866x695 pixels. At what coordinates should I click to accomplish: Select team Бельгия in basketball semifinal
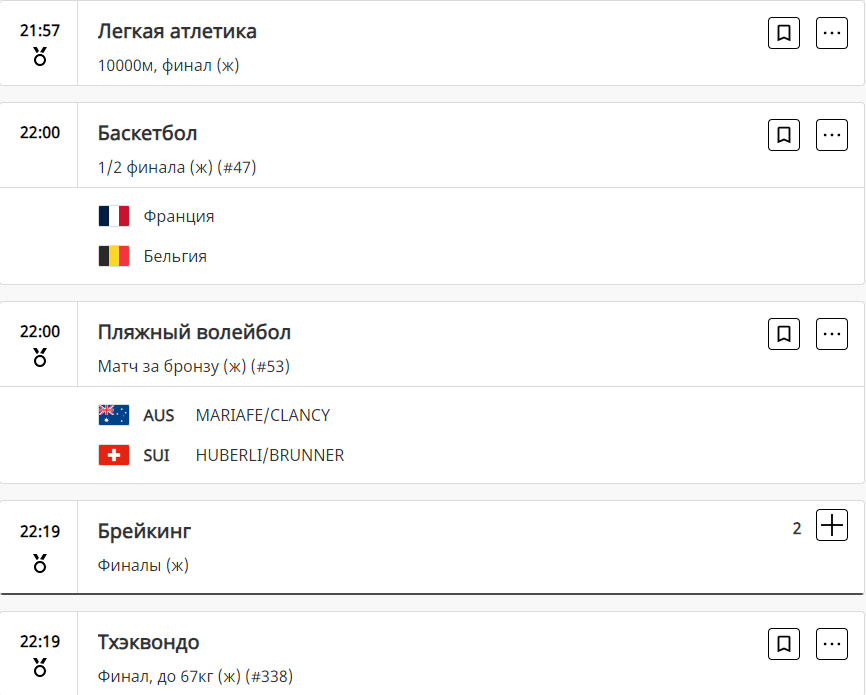(x=175, y=256)
